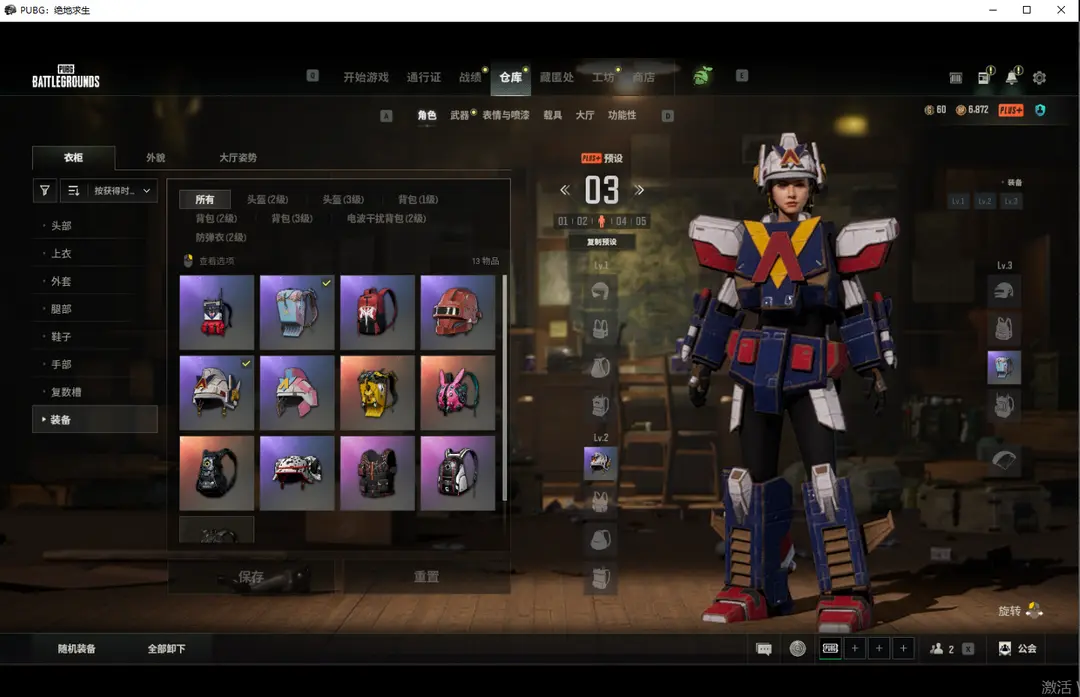Click 复制预设 copy preset button
The width and height of the screenshot is (1080, 697).
601,242
